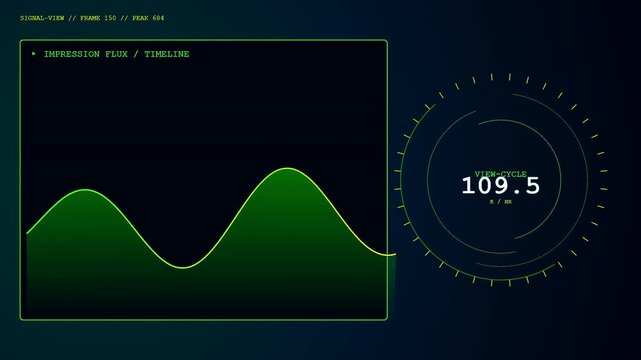
Task: Click the IMPRESSION FLUX / TIMELINE title
Action: coord(117,54)
